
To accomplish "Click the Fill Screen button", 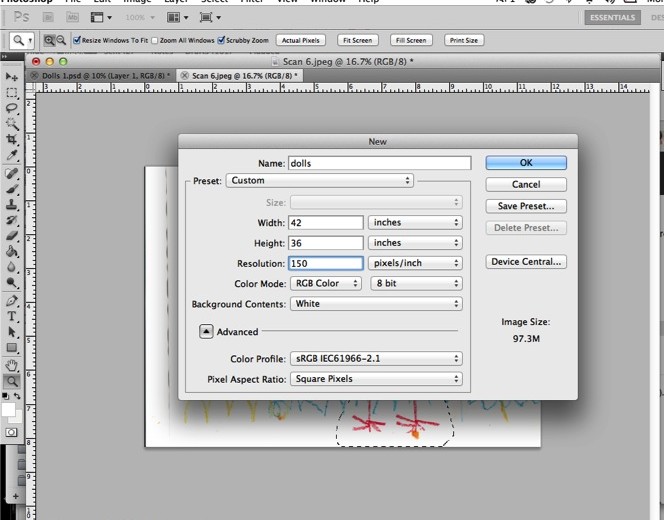I will click(x=411, y=40).
